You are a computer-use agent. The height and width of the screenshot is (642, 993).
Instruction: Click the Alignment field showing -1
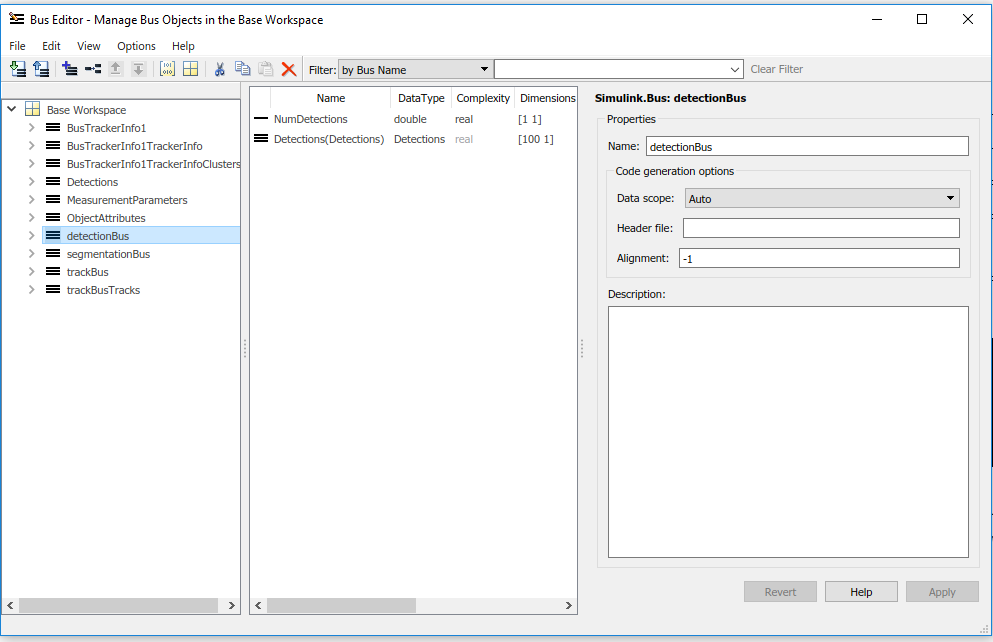(819, 258)
